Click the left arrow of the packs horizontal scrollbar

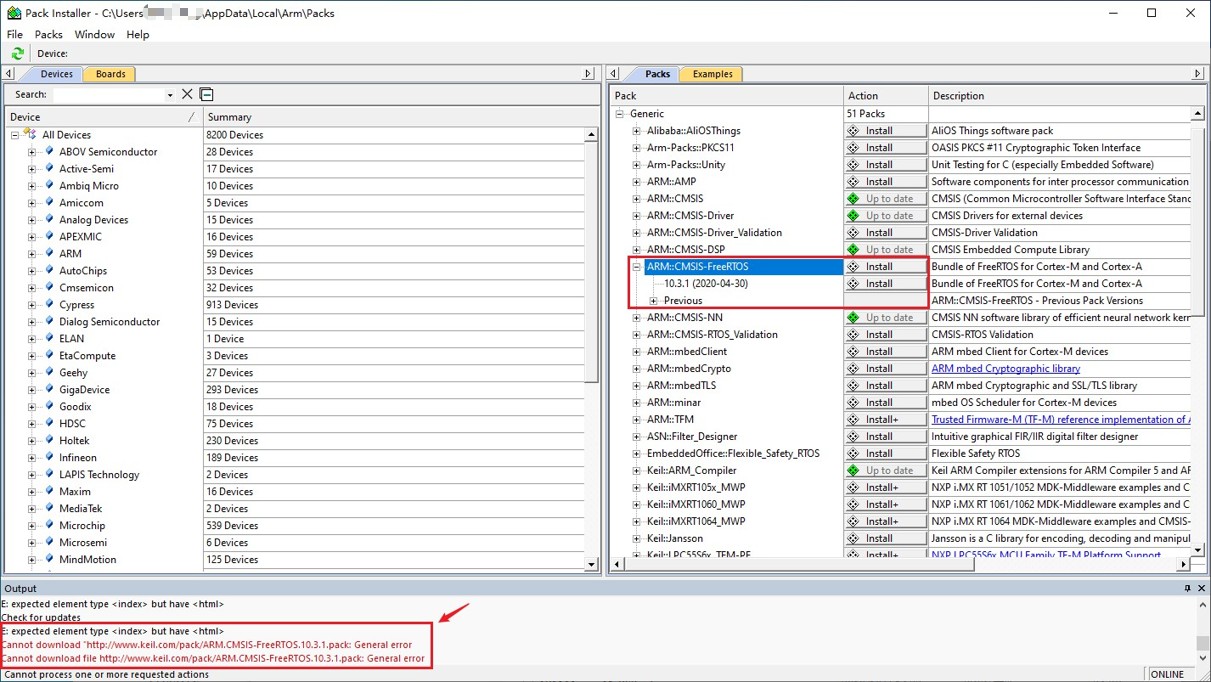tap(618, 564)
